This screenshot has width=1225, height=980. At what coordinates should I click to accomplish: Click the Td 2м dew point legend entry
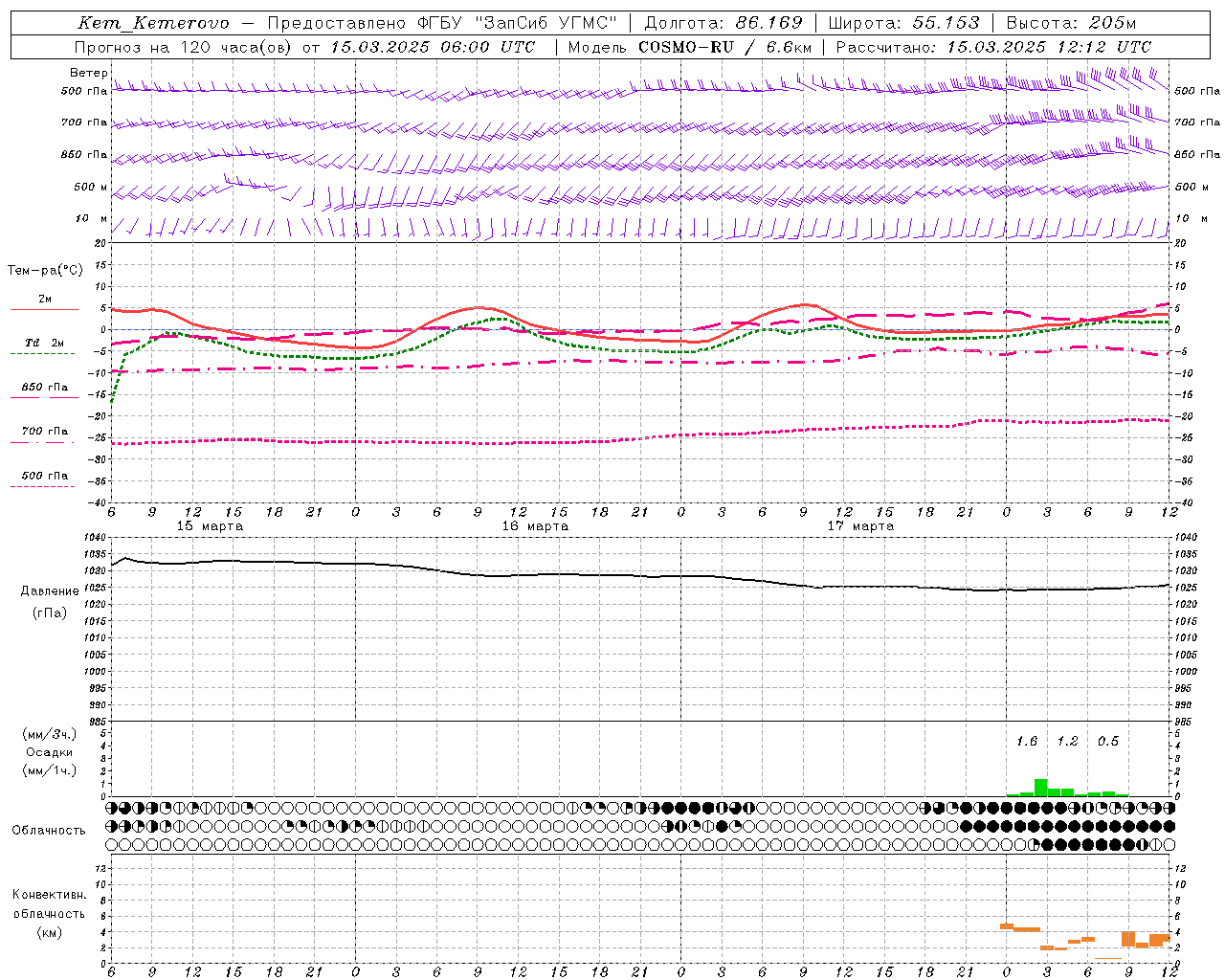click(x=44, y=343)
